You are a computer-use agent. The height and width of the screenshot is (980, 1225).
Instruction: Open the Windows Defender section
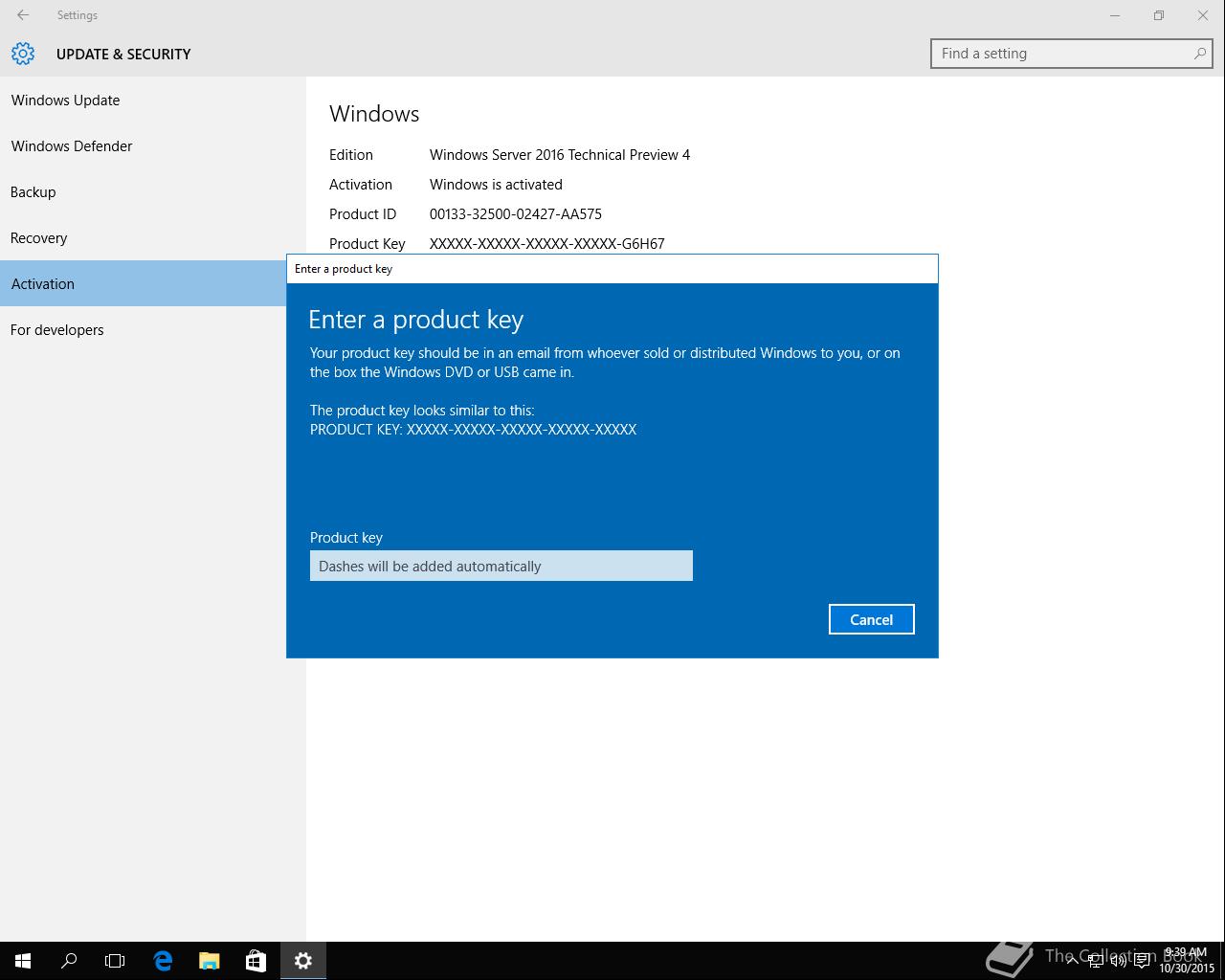72,146
